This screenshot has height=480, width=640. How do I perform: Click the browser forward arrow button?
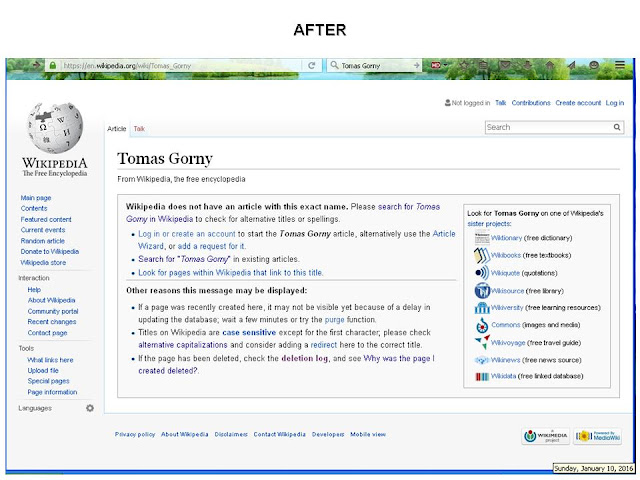(37, 65)
